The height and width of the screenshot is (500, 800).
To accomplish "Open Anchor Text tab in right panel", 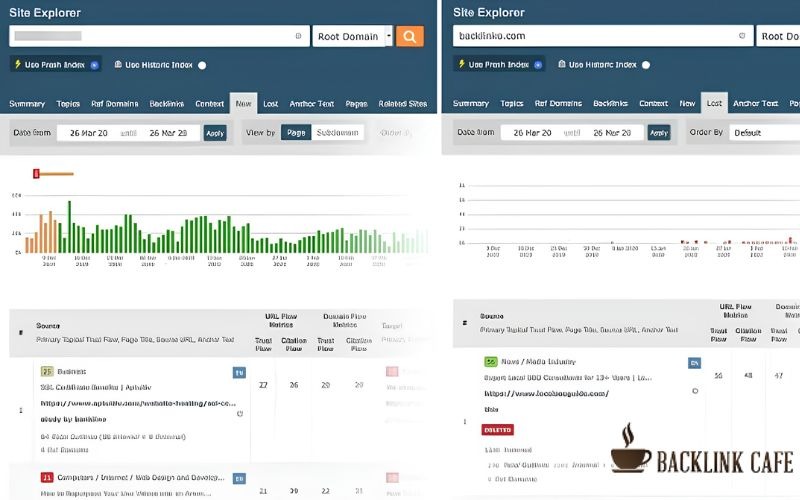I will [x=755, y=103].
